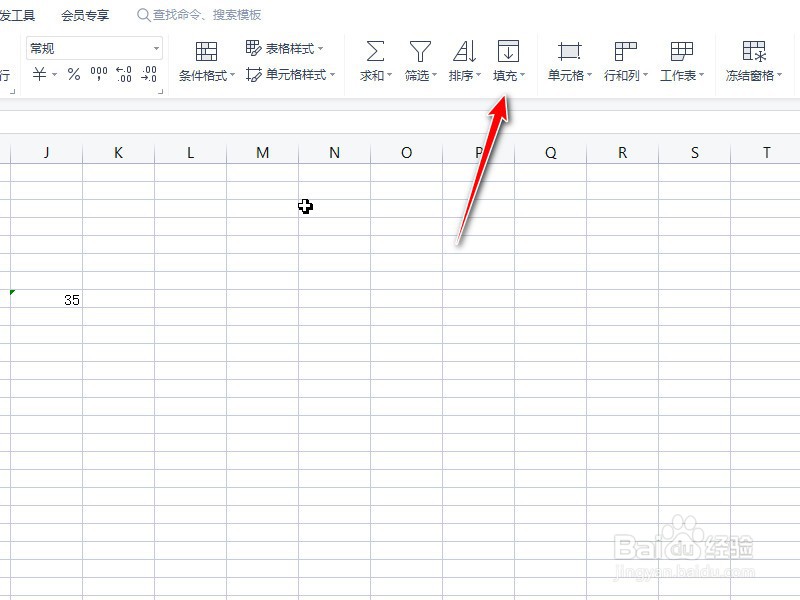Open the number format 常规 dropdown
800x600 pixels.
(x=157, y=48)
